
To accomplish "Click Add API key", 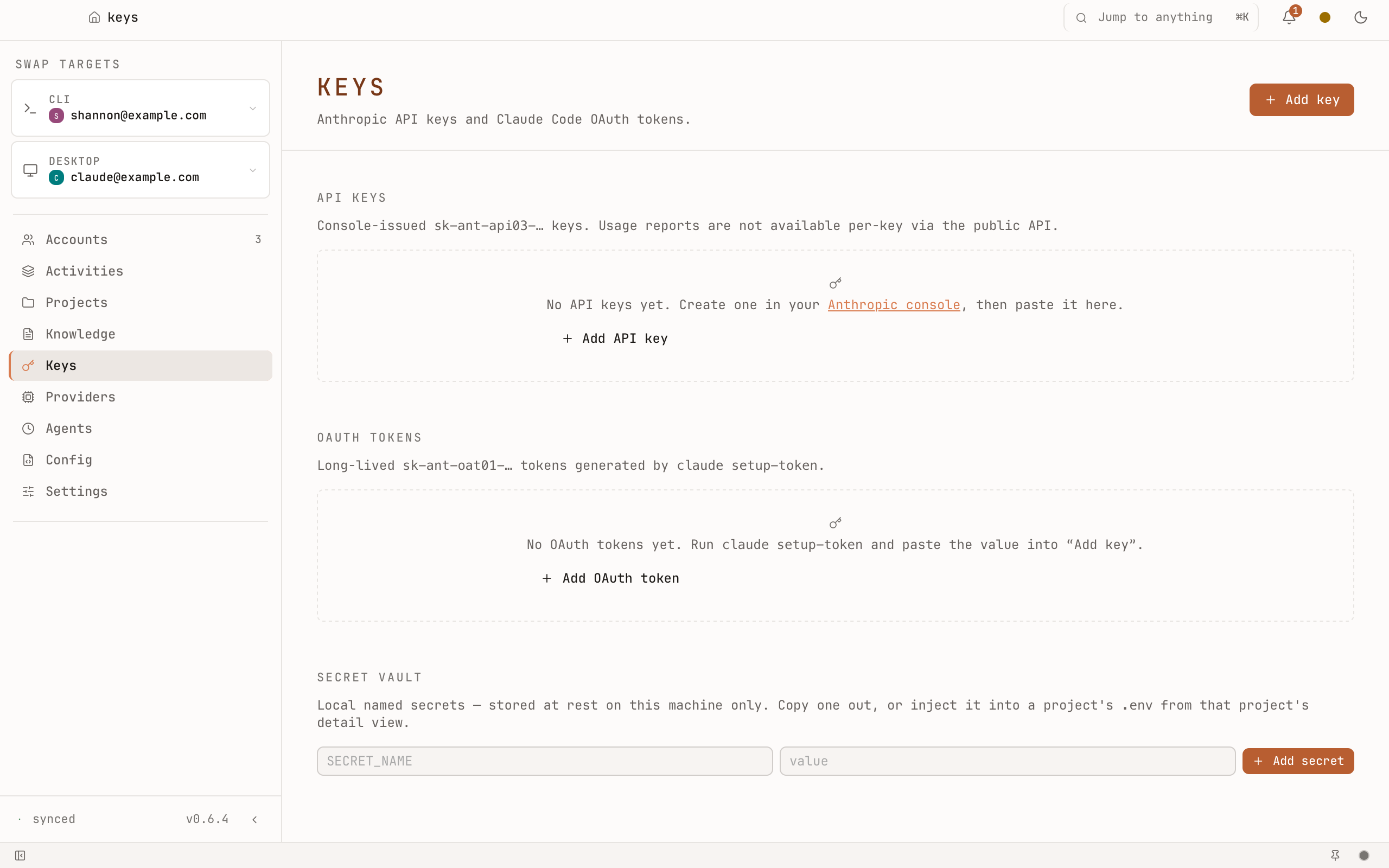I will (615, 339).
